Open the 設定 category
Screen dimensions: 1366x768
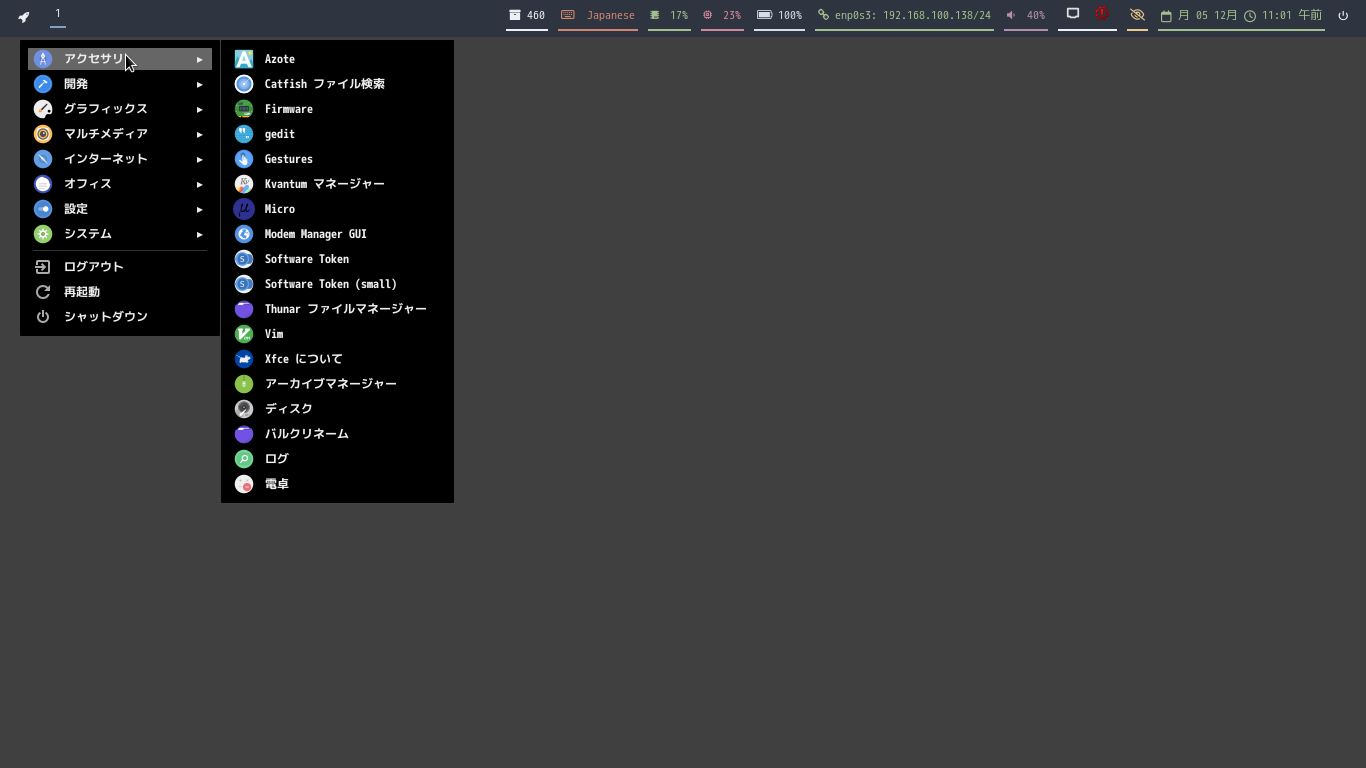[x=120, y=209]
